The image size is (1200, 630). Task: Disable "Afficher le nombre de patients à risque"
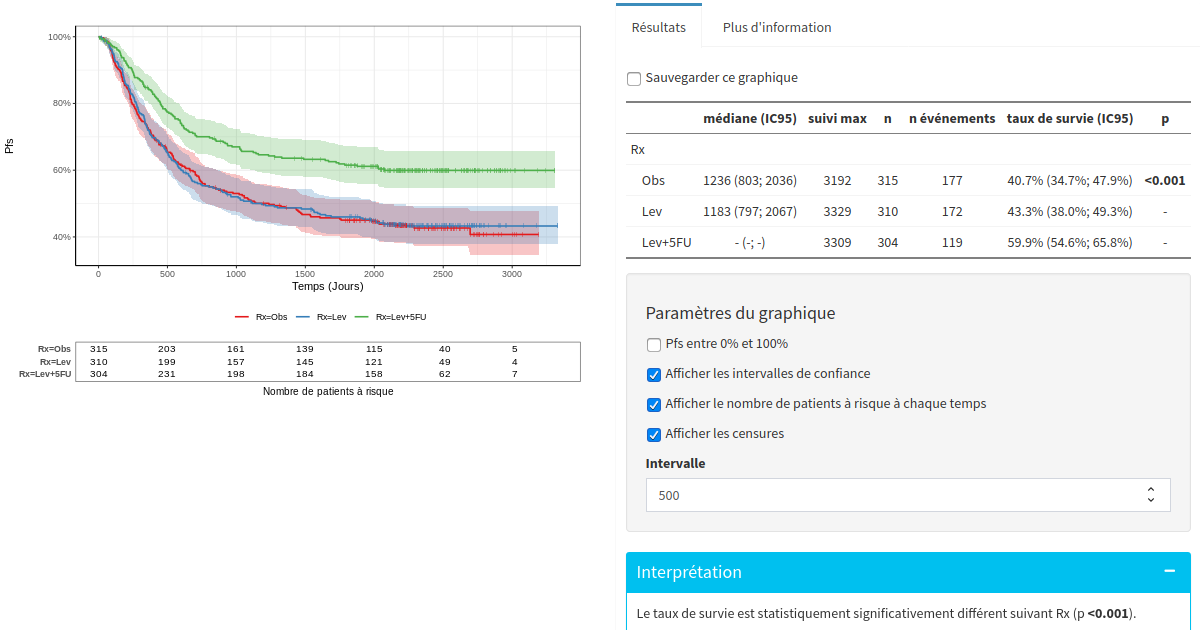click(653, 404)
